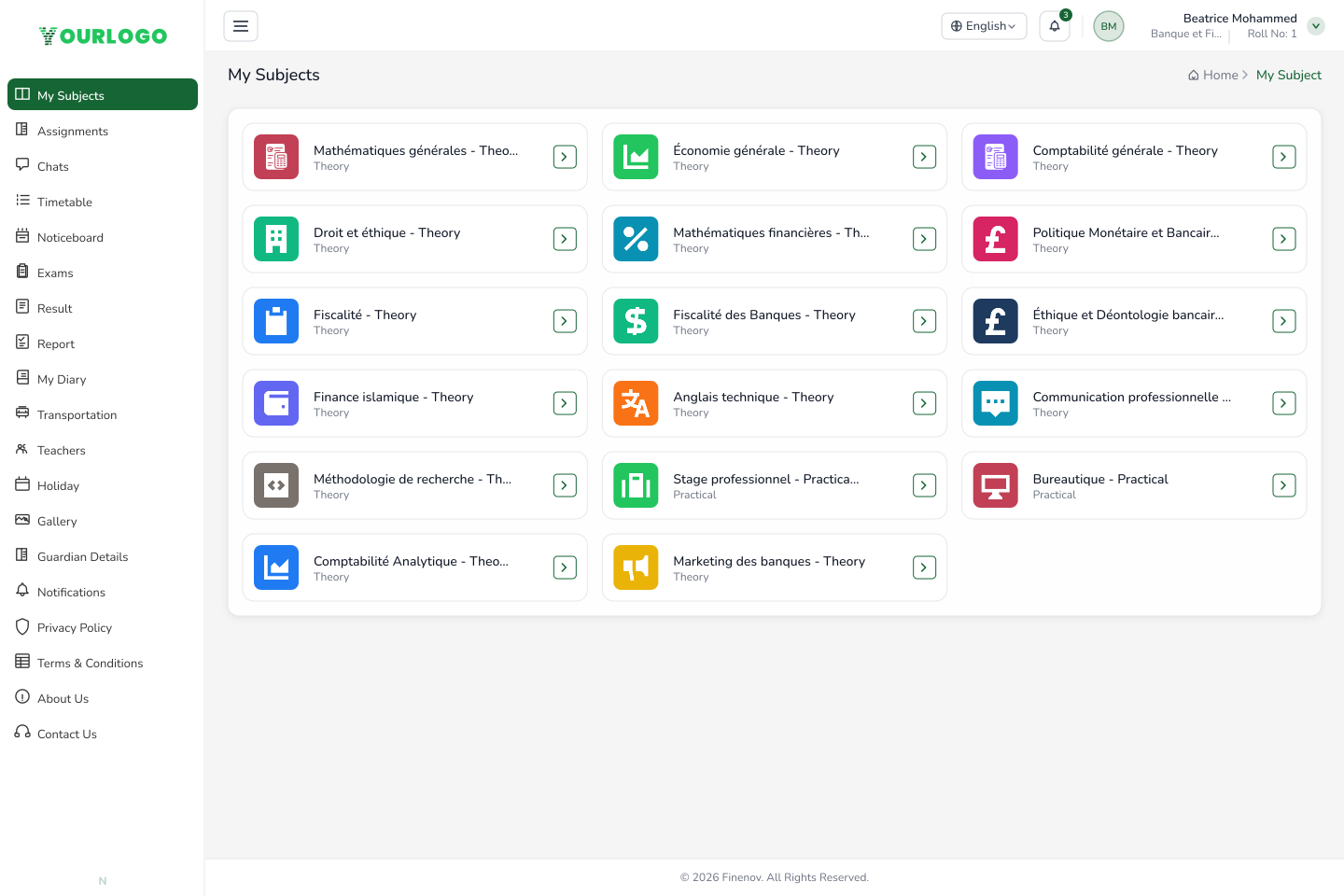1344x896 pixels.
Task: Open Teachers in the sidebar
Action: [x=103, y=450]
